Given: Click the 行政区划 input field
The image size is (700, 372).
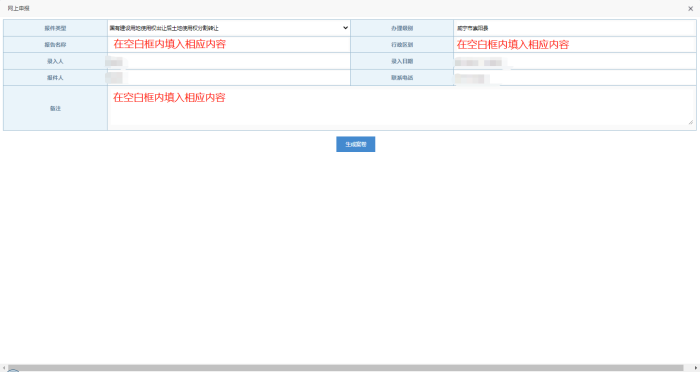Looking at the screenshot, I should [575, 44].
